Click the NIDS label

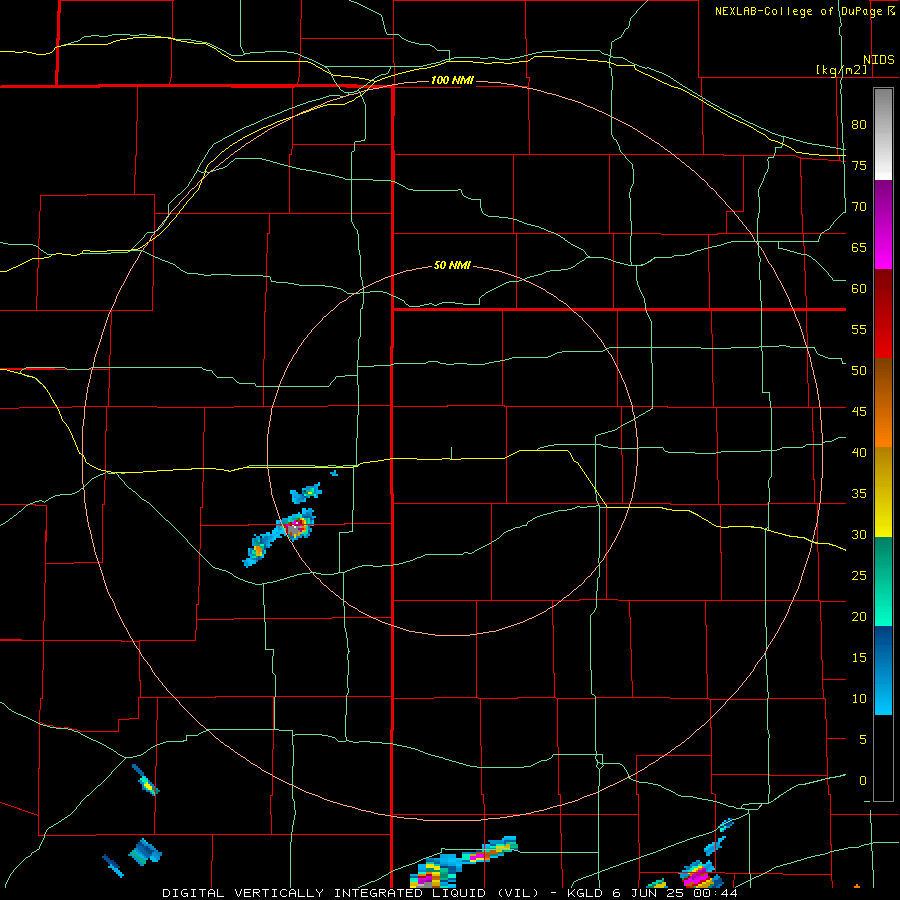pos(879,60)
